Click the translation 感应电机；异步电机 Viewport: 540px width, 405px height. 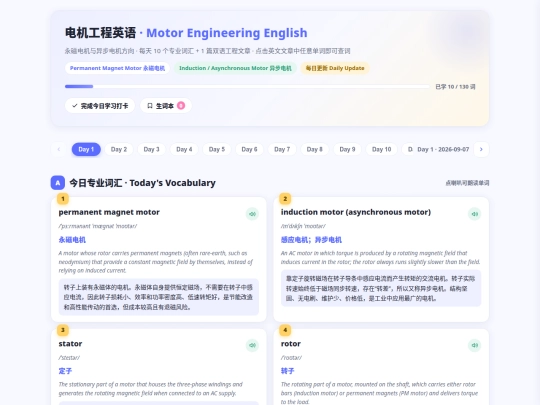tap(311, 240)
